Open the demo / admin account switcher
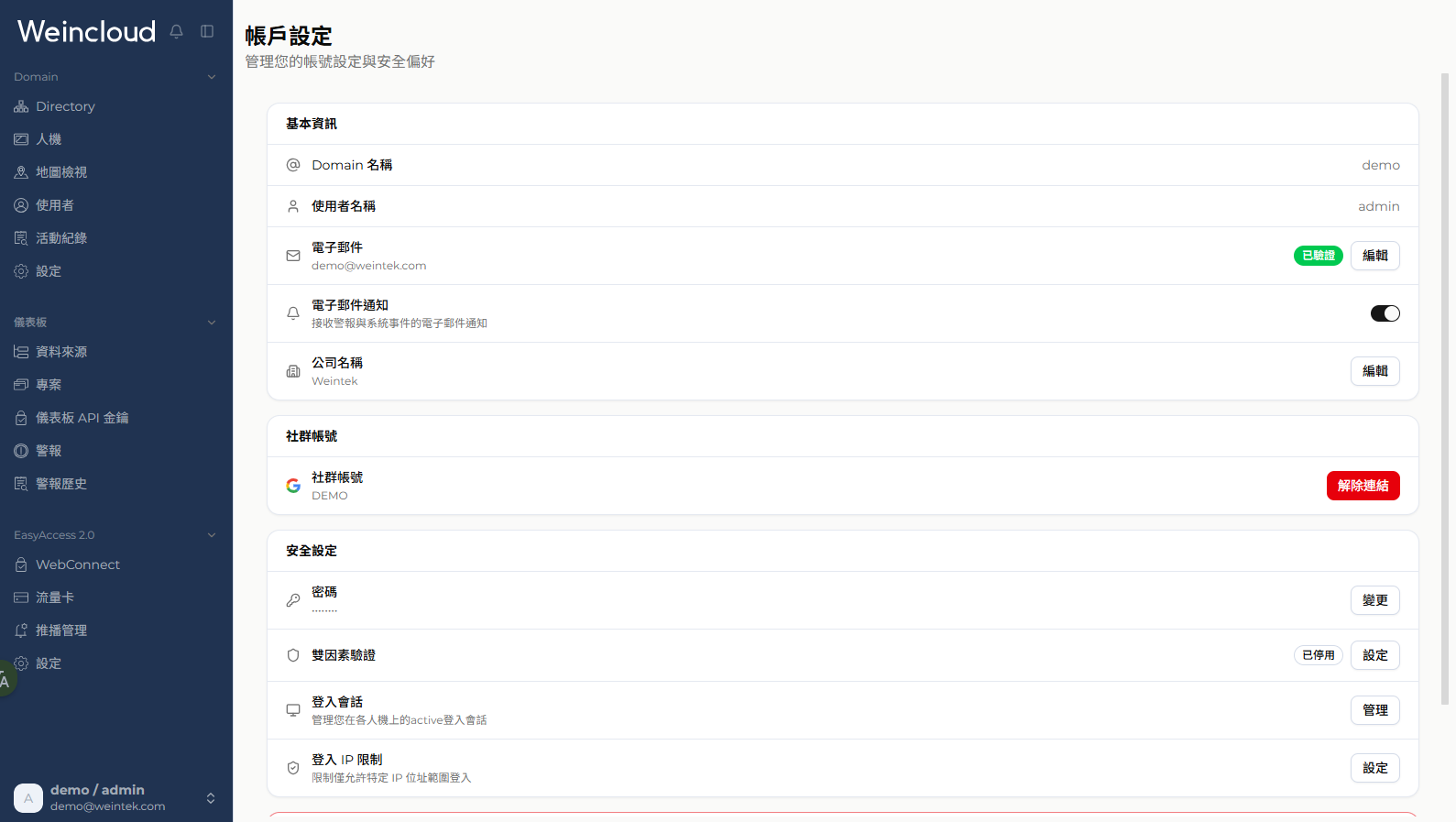The image size is (1456, 822). tap(116, 797)
